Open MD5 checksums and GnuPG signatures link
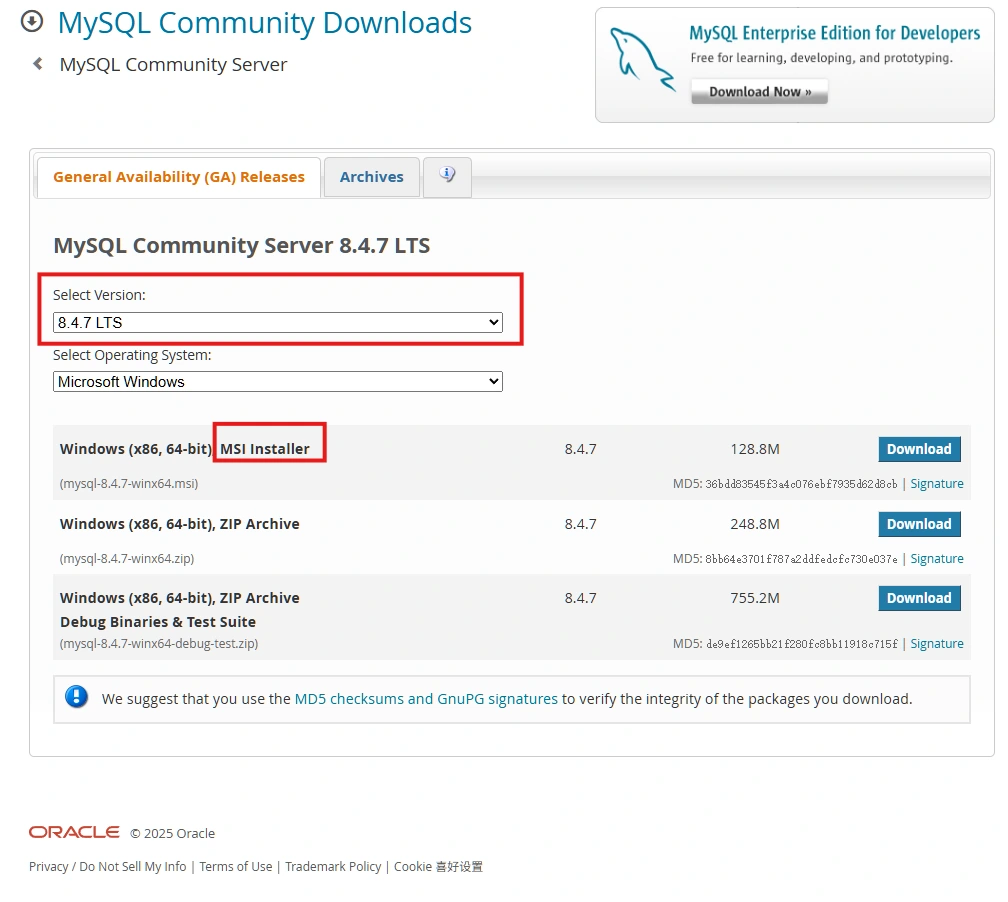 [x=426, y=699]
